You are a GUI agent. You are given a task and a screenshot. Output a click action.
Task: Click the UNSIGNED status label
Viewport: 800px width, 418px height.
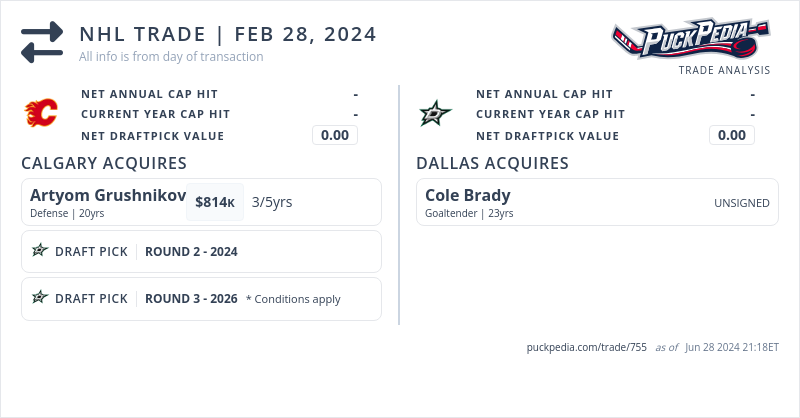[741, 203]
